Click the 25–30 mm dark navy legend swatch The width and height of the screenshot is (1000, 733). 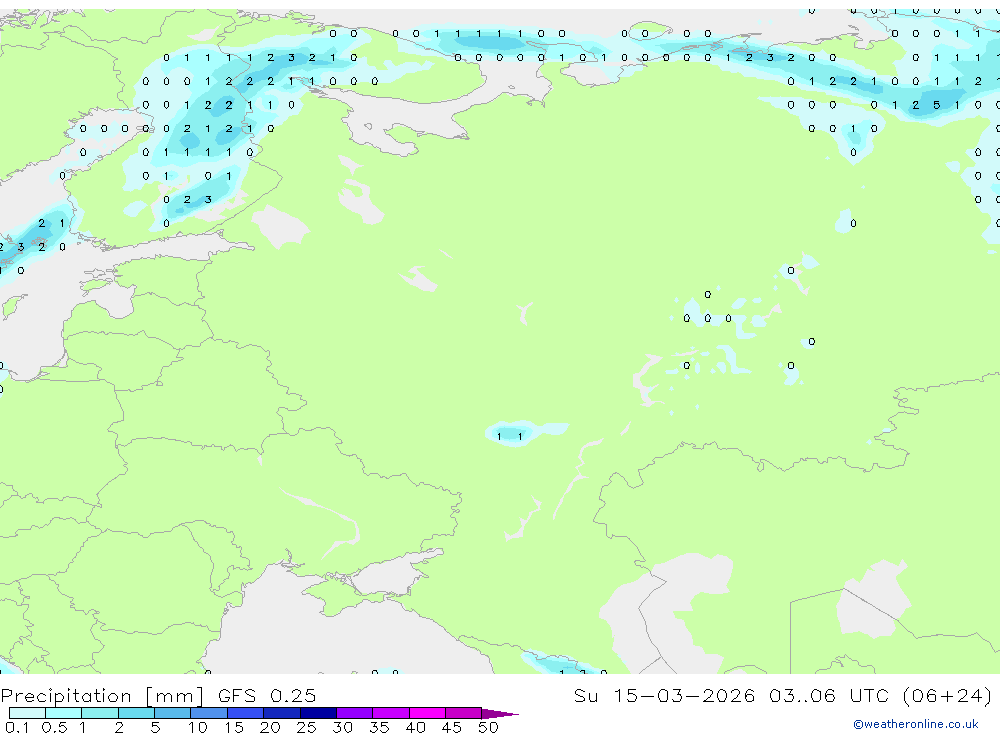click(318, 713)
